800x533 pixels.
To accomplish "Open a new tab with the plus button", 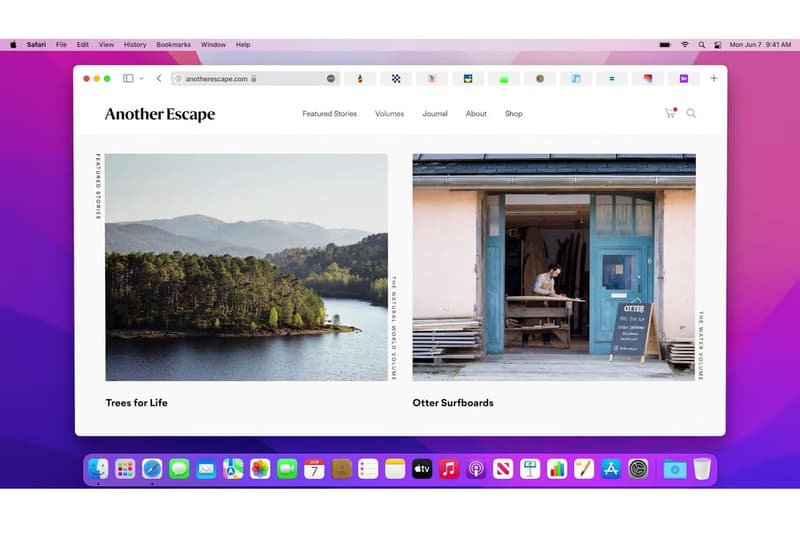I will pos(713,78).
